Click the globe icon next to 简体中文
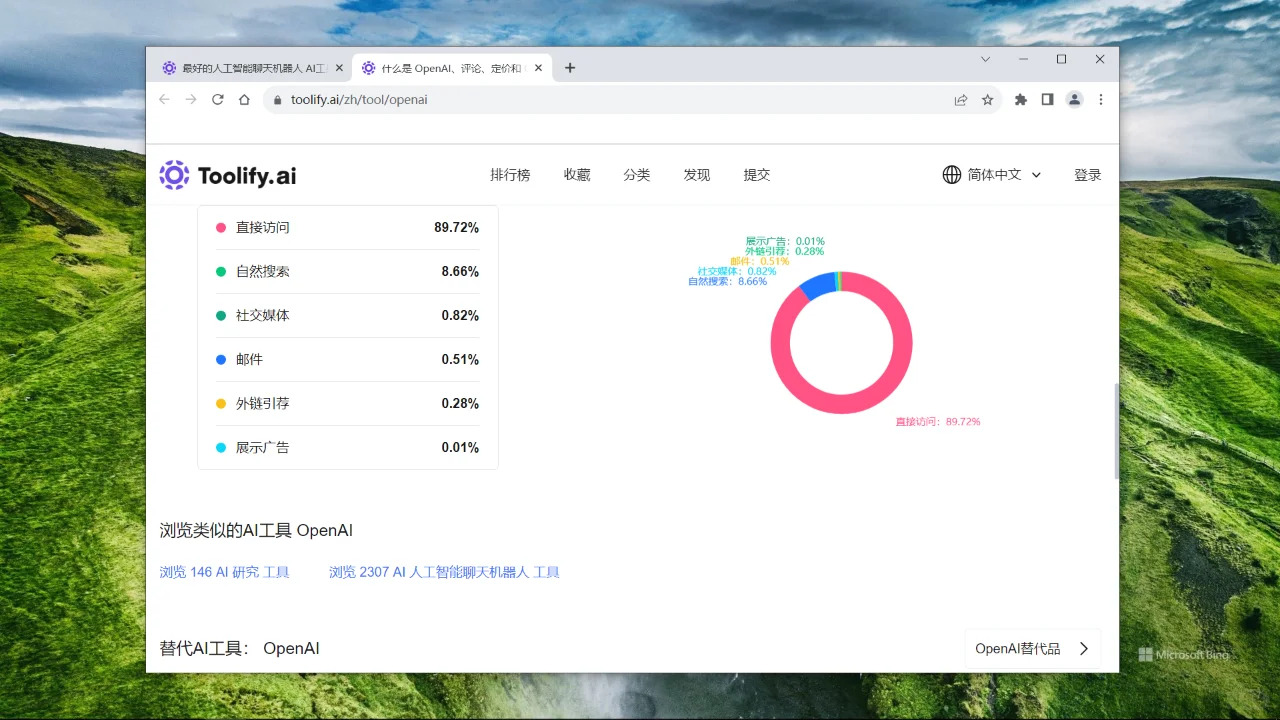This screenshot has width=1280, height=720. pos(951,174)
